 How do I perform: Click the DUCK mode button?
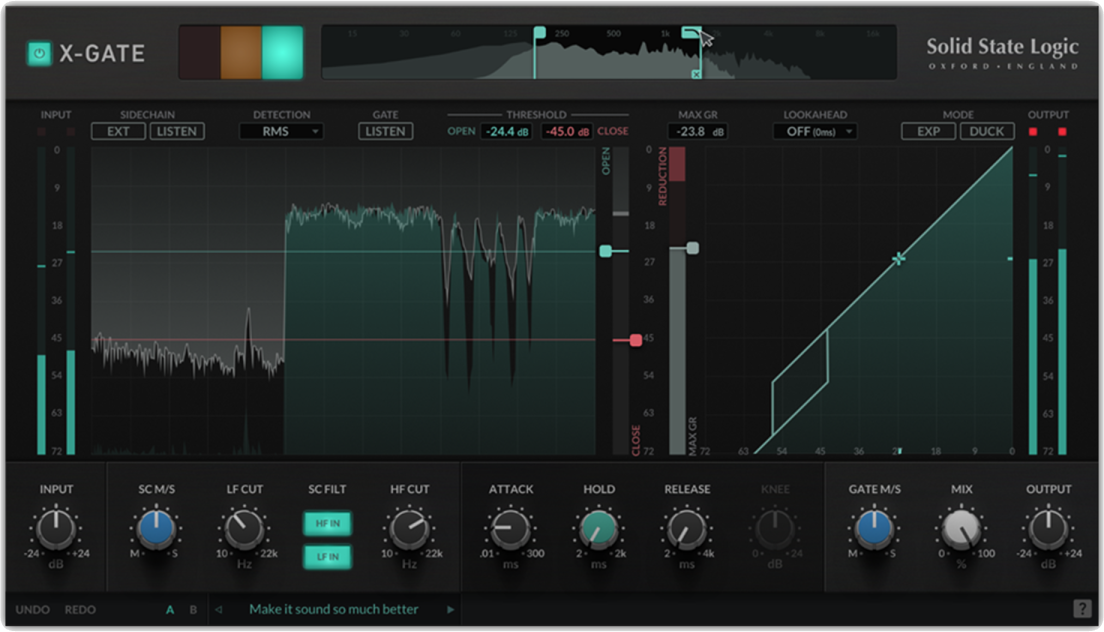(x=987, y=131)
